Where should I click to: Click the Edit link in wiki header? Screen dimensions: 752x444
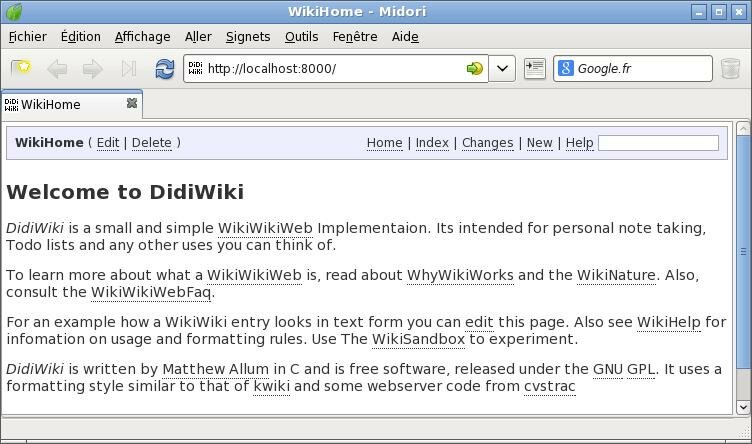point(108,143)
